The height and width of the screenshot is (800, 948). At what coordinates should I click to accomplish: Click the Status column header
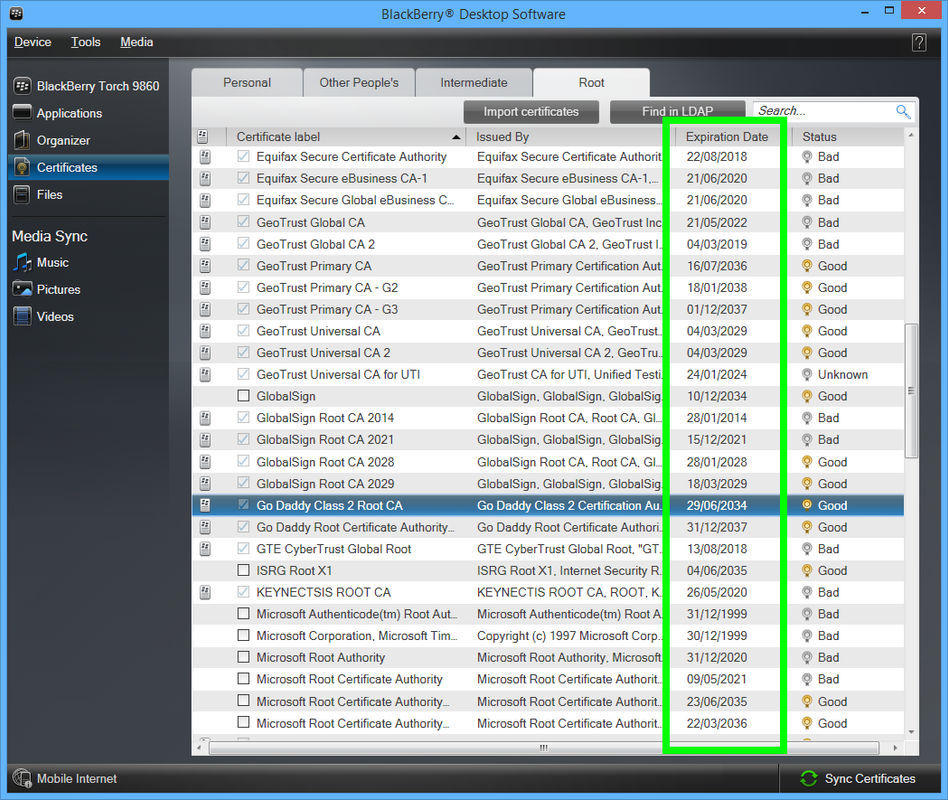tap(849, 137)
